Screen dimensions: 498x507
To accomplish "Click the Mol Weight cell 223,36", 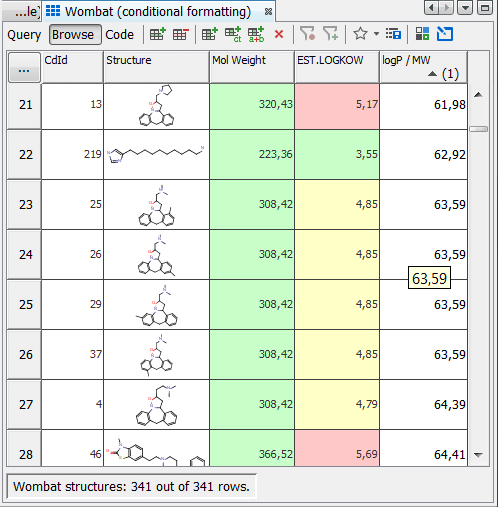I will click(252, 155).
